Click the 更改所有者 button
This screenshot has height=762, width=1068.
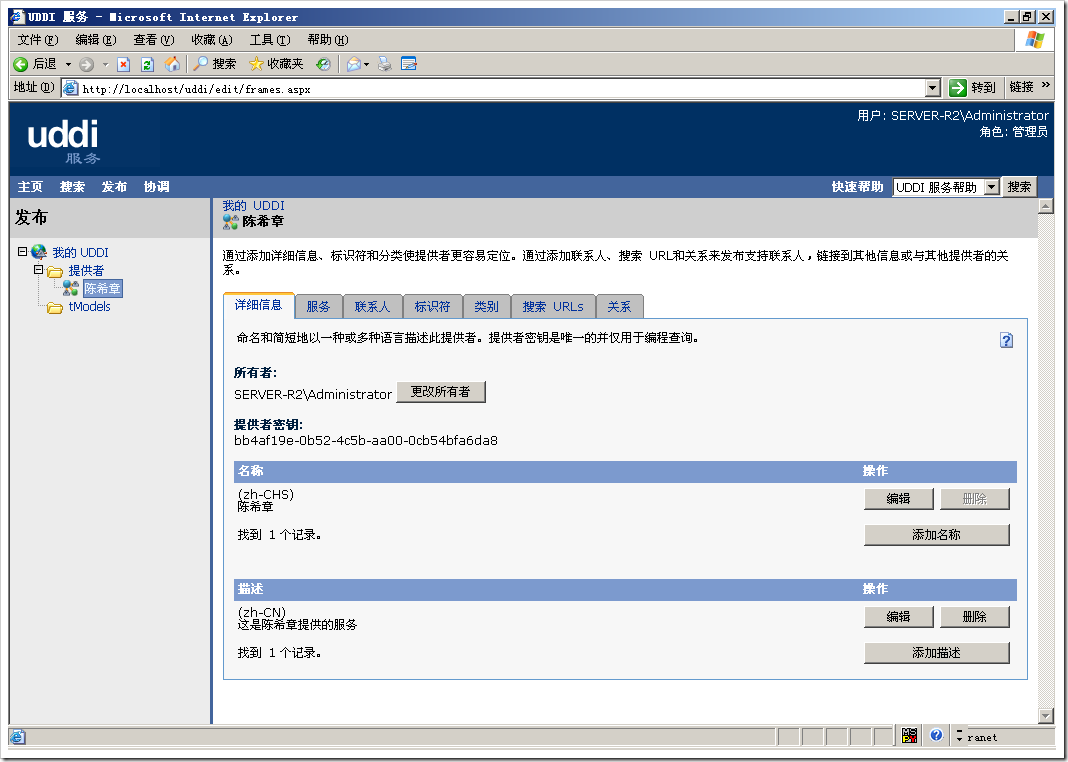[x=441, y=392]
